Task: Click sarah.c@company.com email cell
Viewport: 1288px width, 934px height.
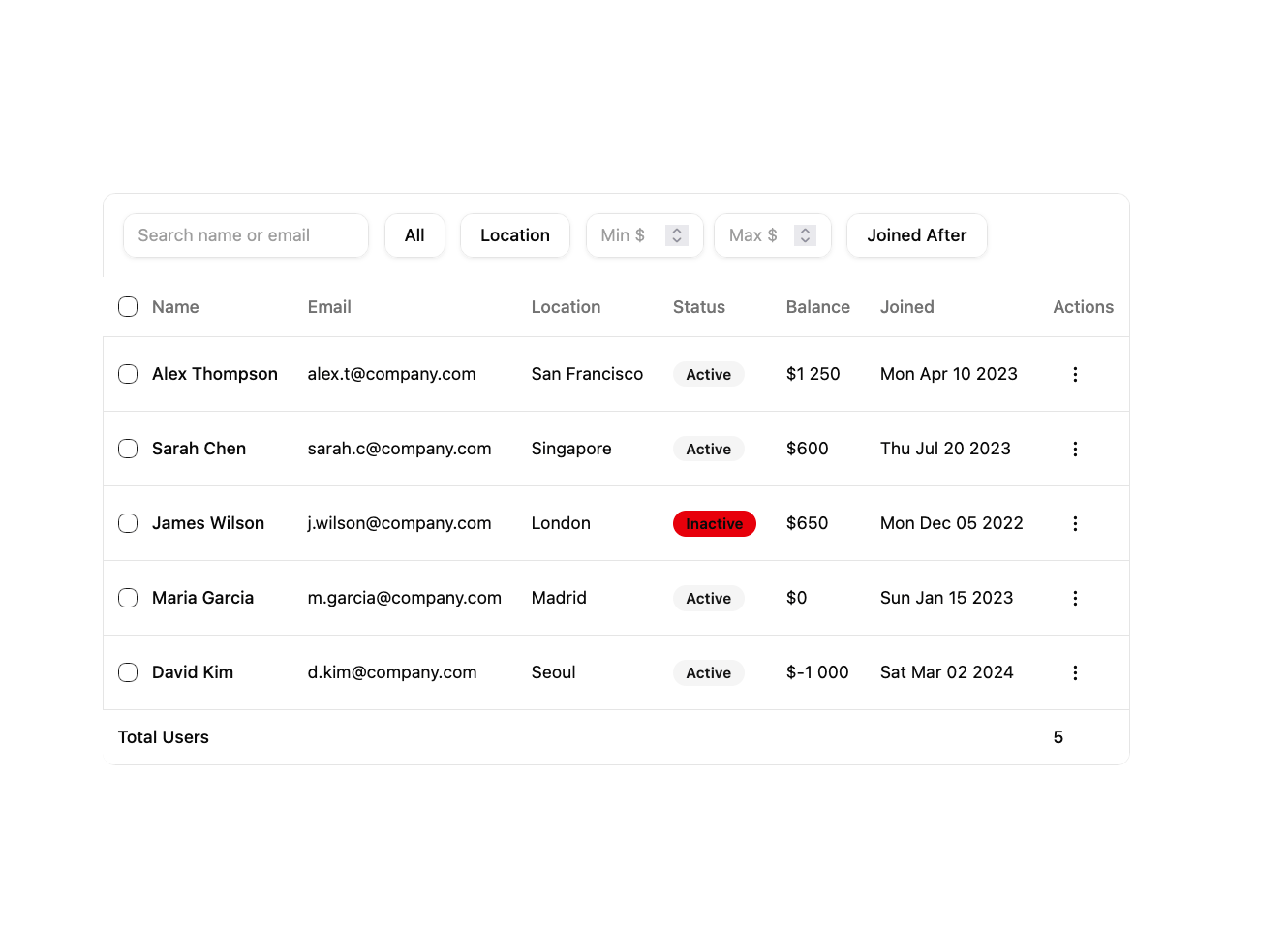Action: point(400,449)
